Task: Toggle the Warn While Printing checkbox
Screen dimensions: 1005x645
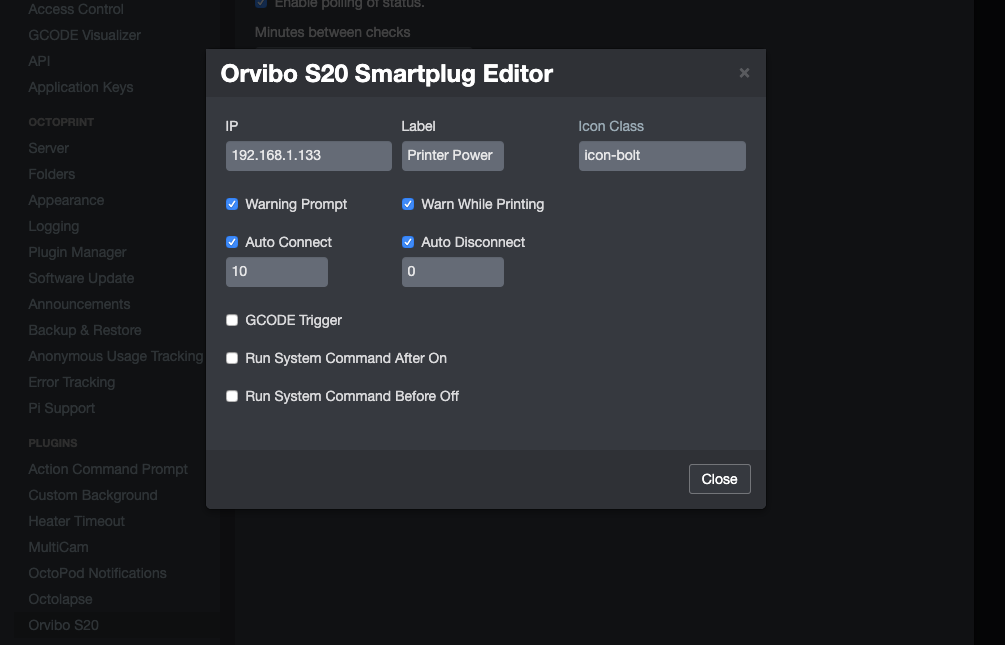Action: coord(408,204)
